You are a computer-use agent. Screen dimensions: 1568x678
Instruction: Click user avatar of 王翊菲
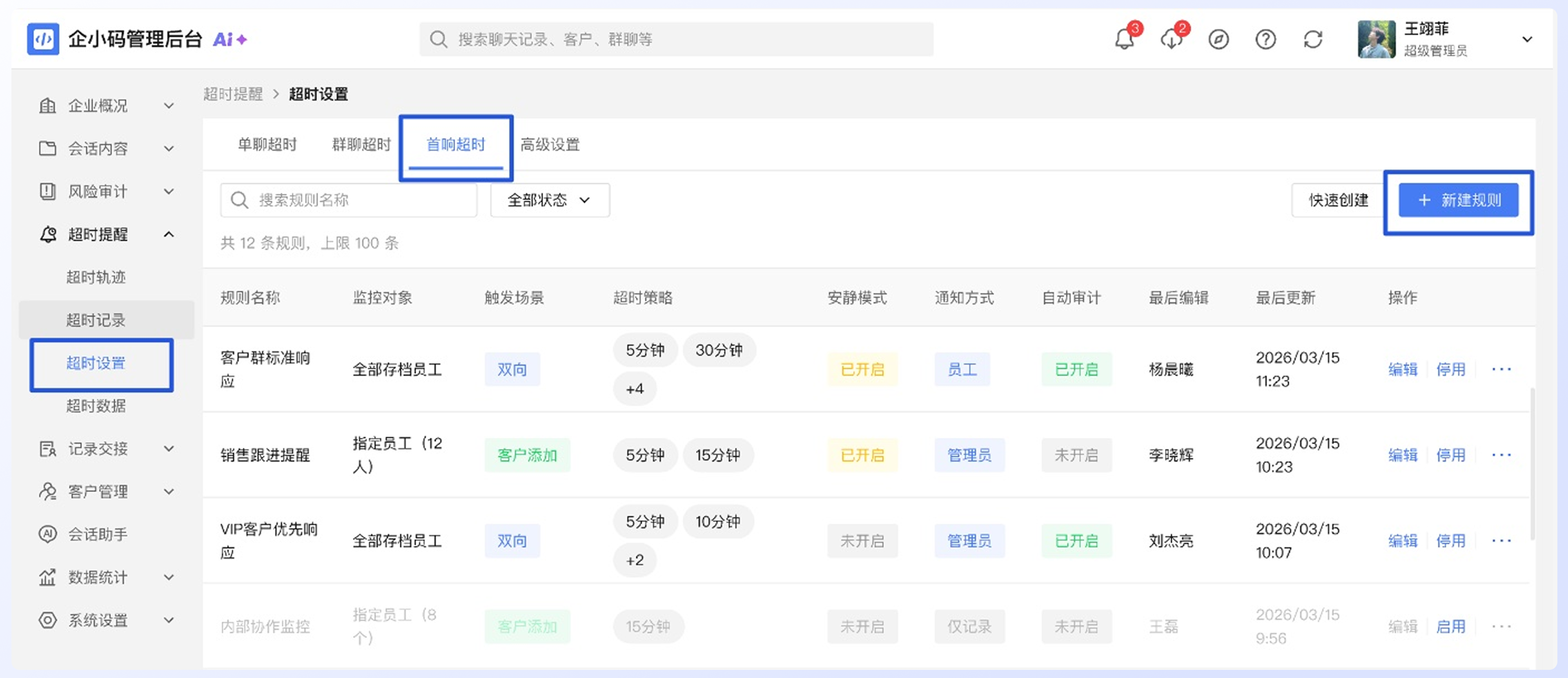click(x=1376, y=40)
